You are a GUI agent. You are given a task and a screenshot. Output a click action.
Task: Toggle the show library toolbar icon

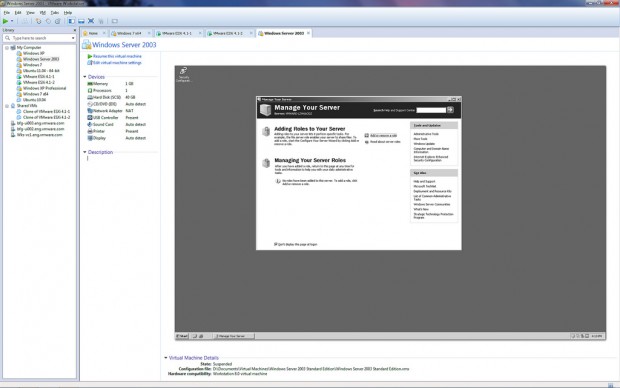[x=72, y=21]
